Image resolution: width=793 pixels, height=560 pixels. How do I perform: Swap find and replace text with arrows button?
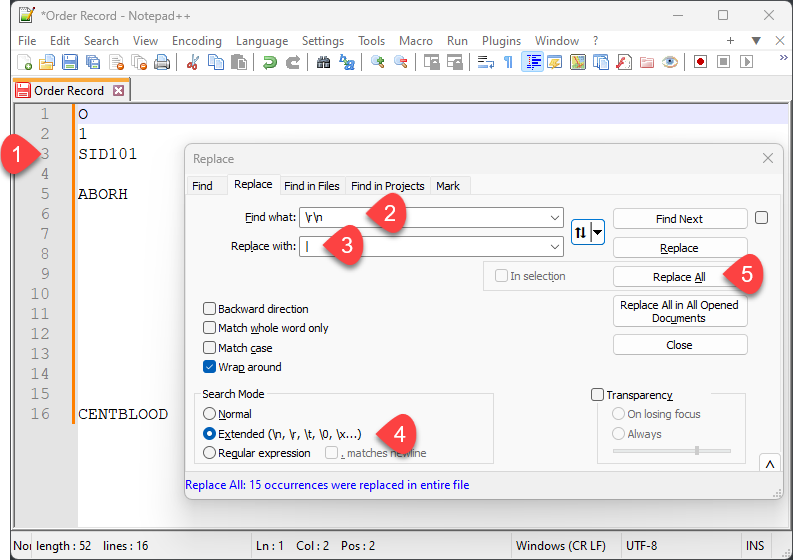click(581, 233)
